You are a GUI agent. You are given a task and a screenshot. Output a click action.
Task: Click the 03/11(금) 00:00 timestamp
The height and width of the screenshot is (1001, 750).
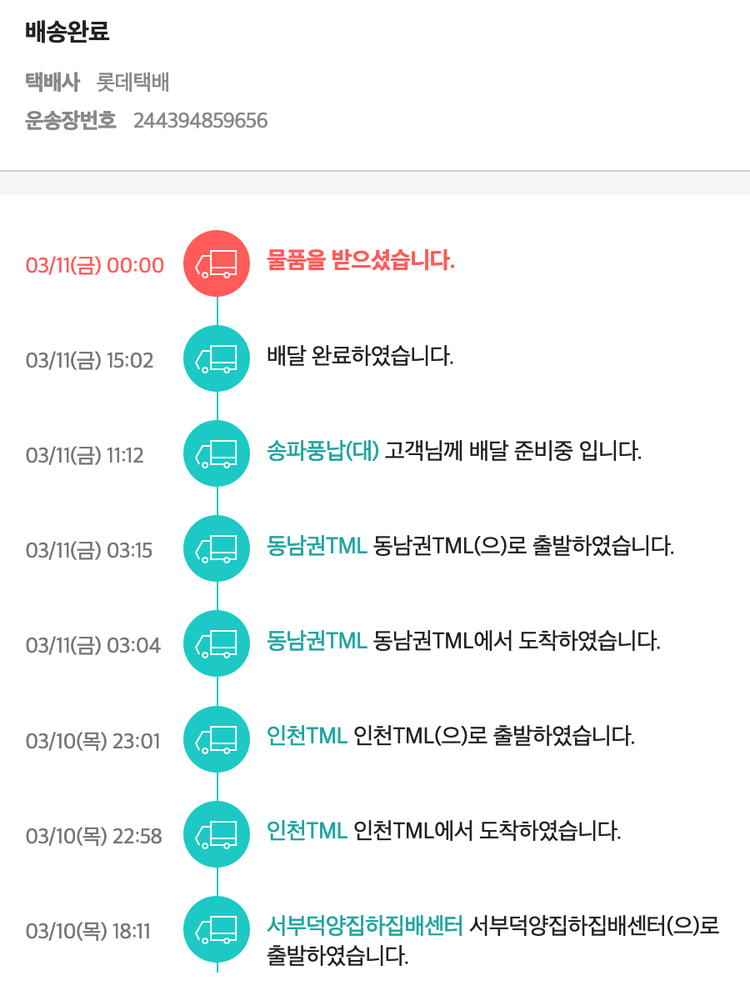pyautogui.click(x=95, y=265)
